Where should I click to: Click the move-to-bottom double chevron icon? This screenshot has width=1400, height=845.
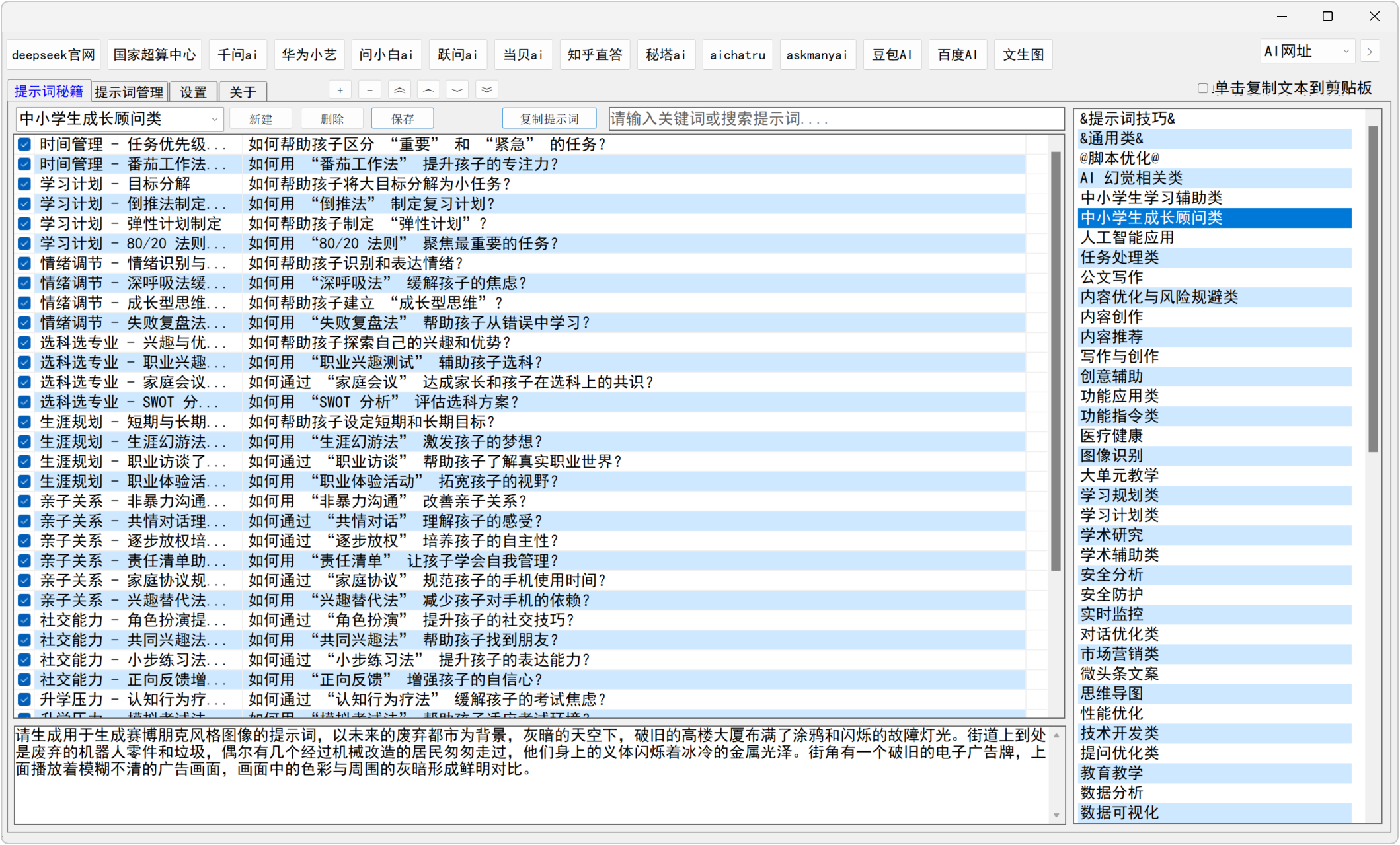(x=487, y=91)
